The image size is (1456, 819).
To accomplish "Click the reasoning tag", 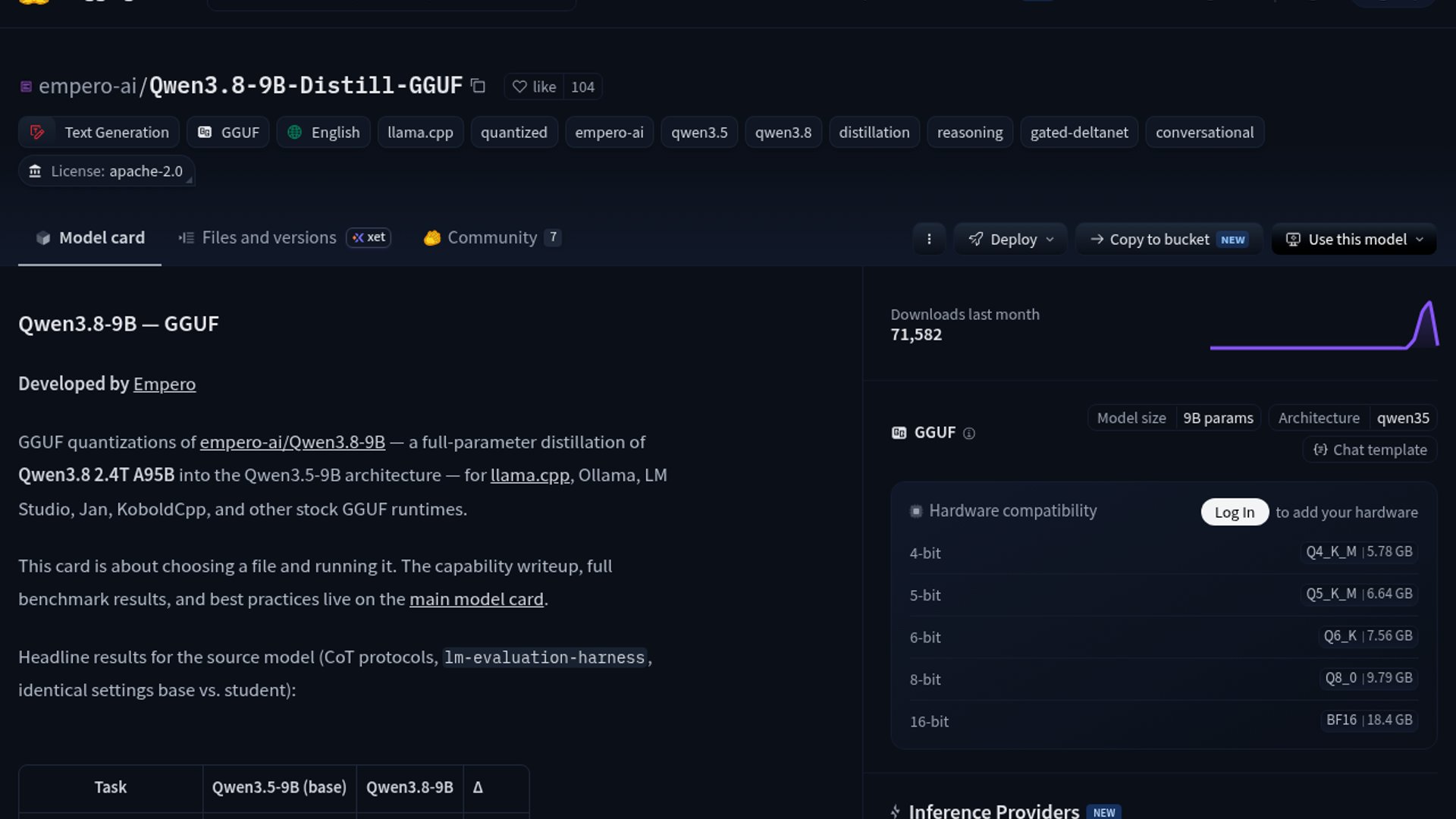I will click(x=970, y=132).
